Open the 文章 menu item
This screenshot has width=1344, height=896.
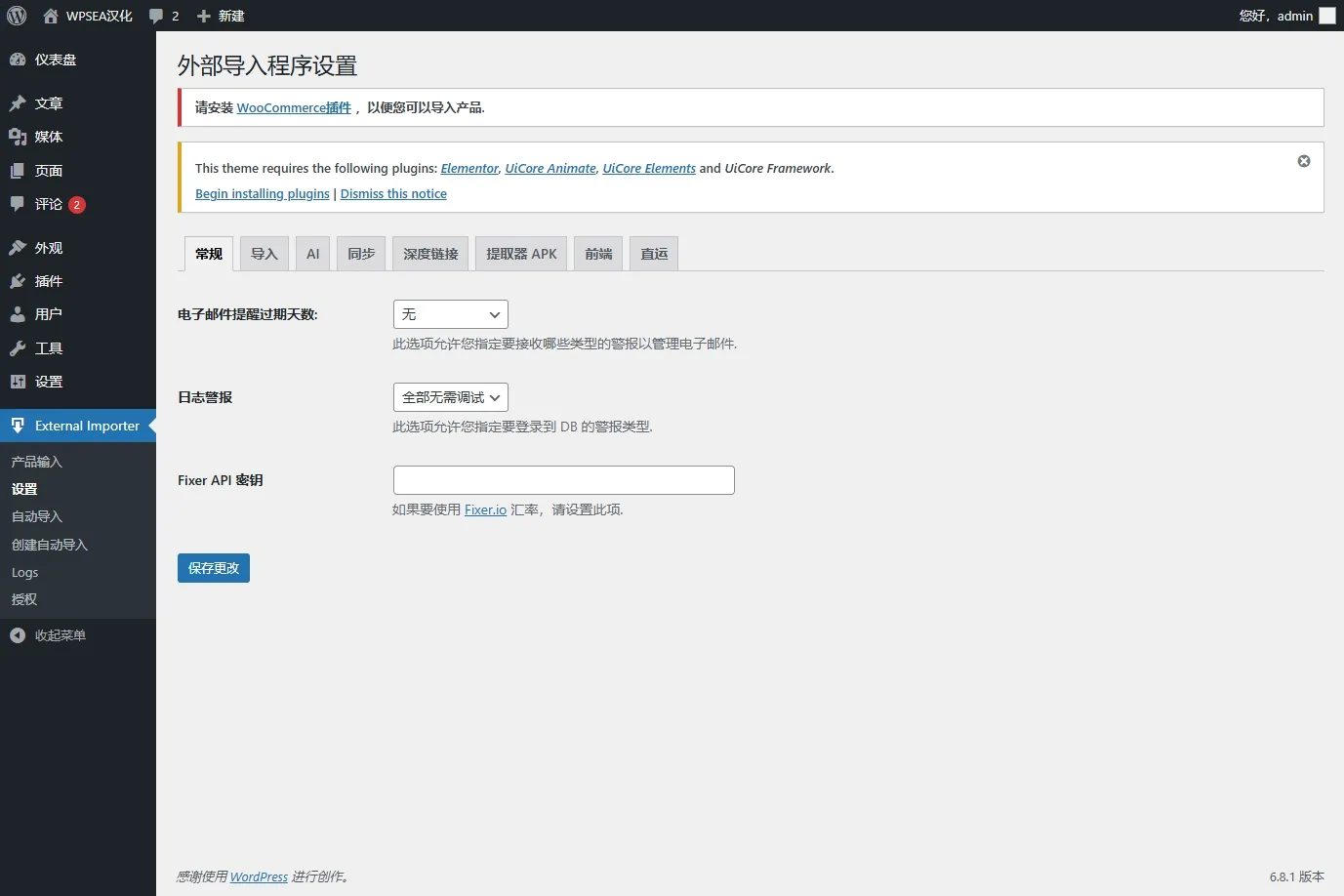point(78,103)
